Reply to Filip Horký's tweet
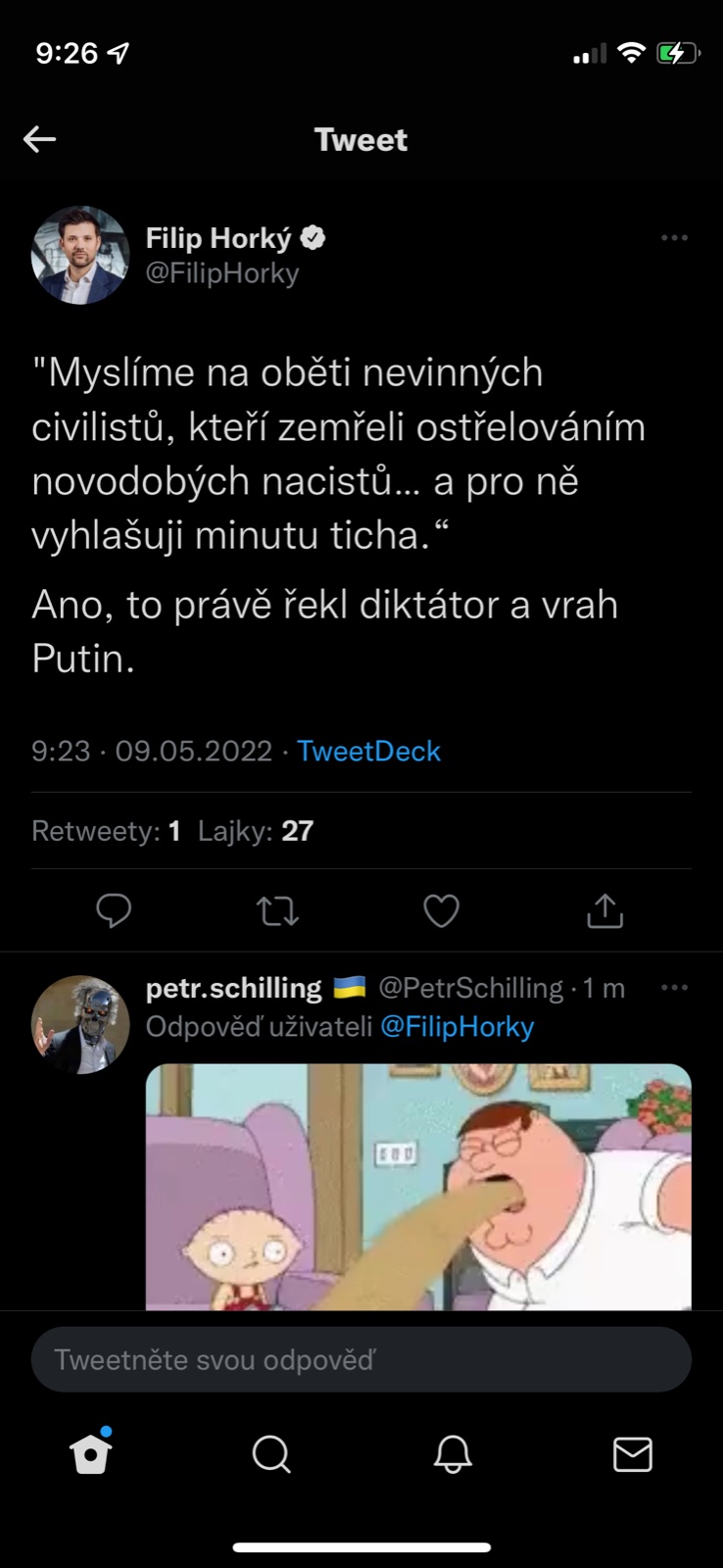 (x=114, y=910)
